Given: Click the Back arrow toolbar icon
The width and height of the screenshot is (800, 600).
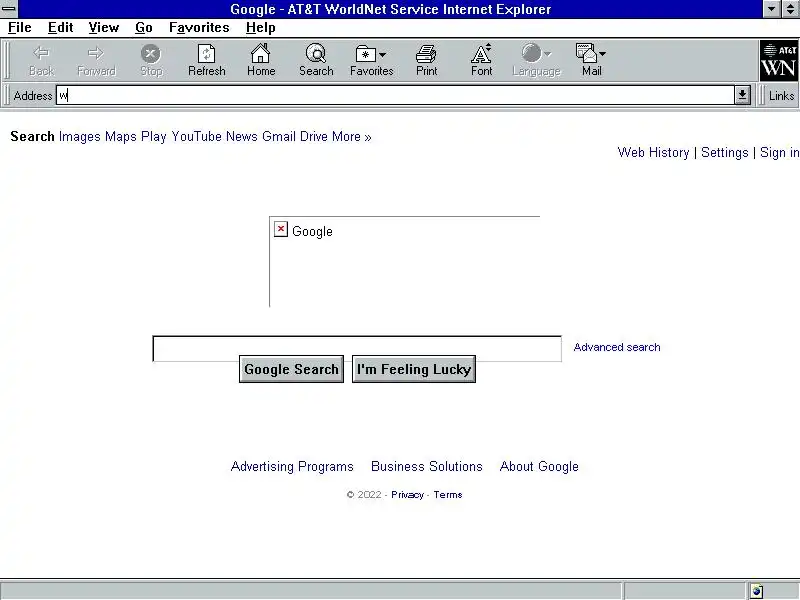Looking at the screenshot, I should (41, 53).
